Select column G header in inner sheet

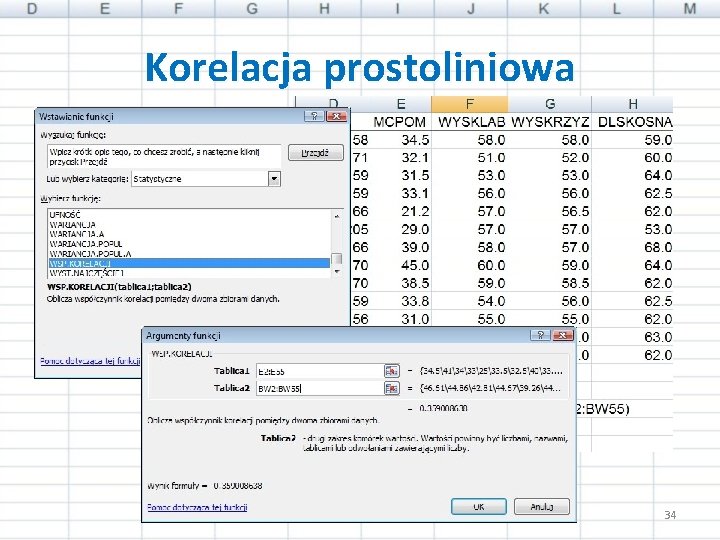click(x=550, y=104)
